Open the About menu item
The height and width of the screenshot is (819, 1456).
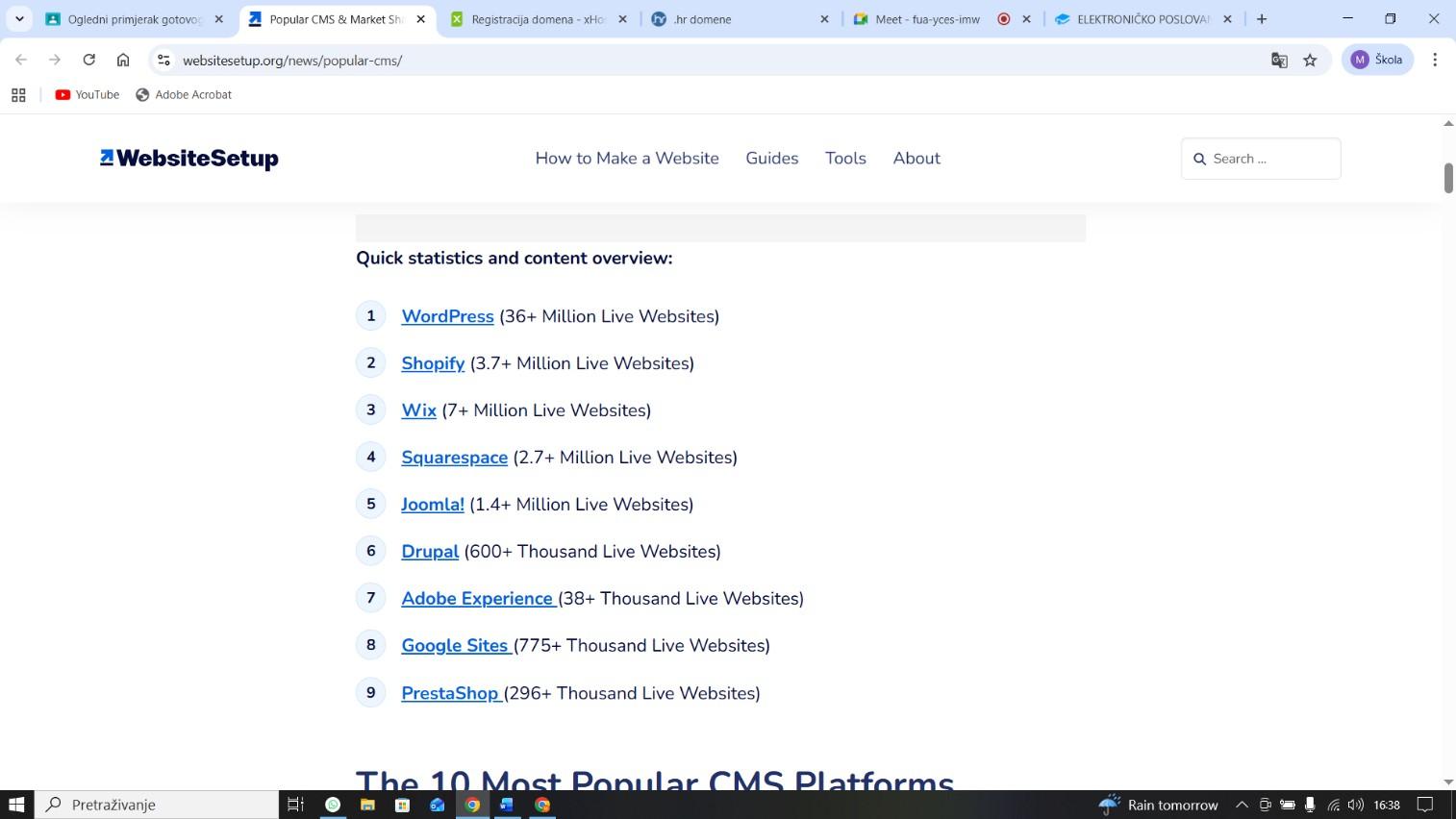(916, 159)
